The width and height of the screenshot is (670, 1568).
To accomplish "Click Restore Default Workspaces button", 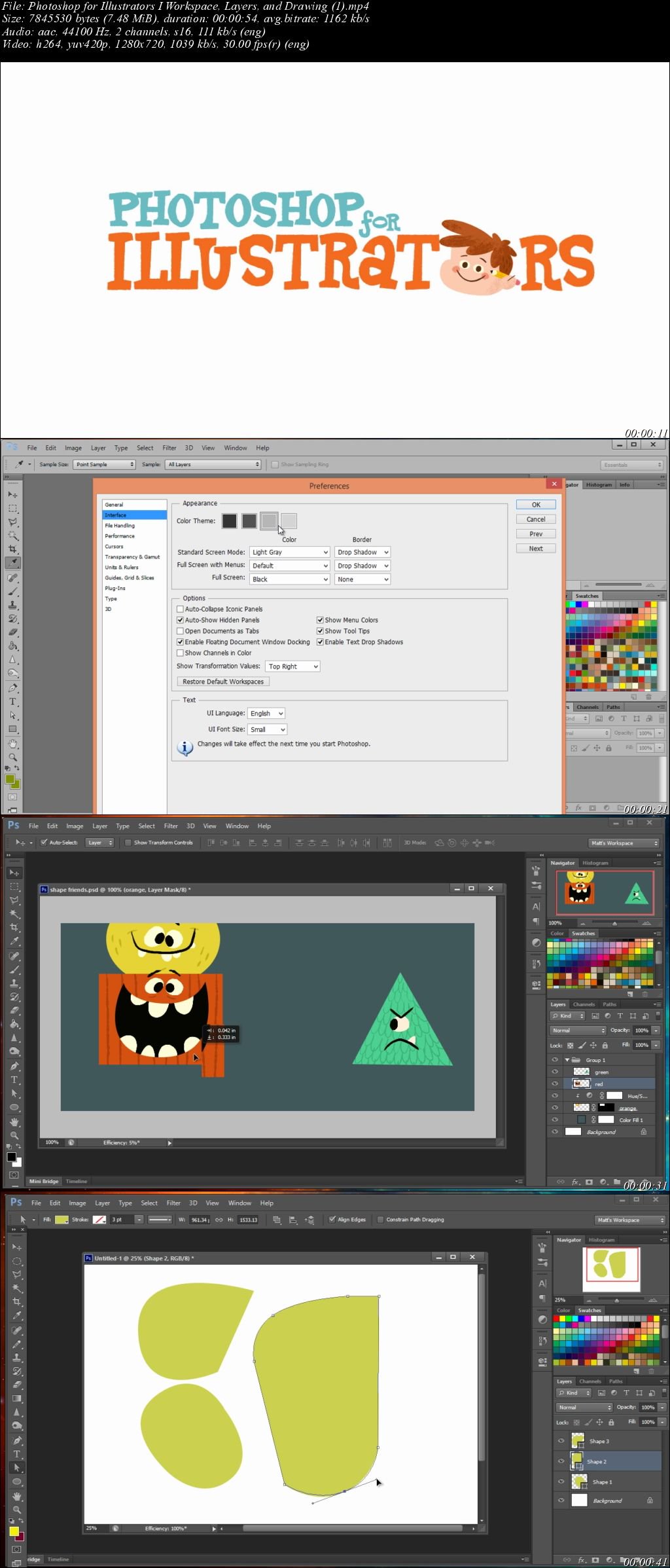I will [223, 682].
